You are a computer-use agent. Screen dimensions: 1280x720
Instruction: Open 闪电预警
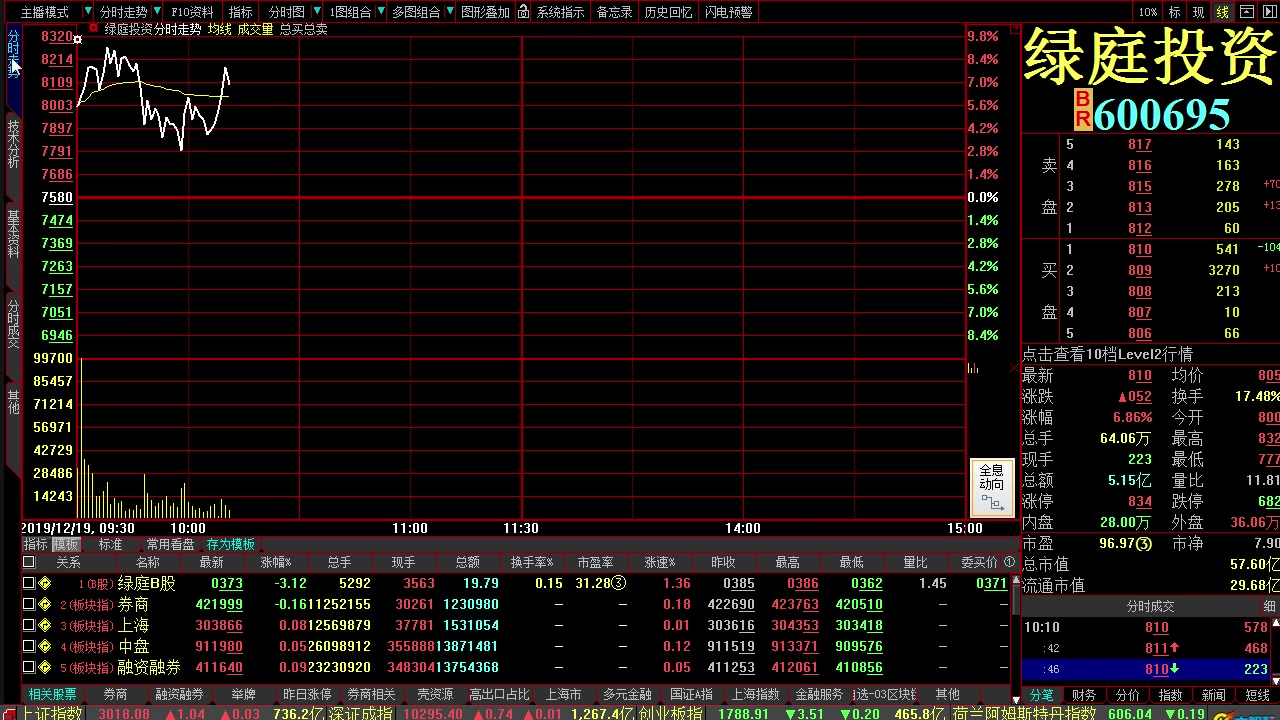(x=728, y=12)
